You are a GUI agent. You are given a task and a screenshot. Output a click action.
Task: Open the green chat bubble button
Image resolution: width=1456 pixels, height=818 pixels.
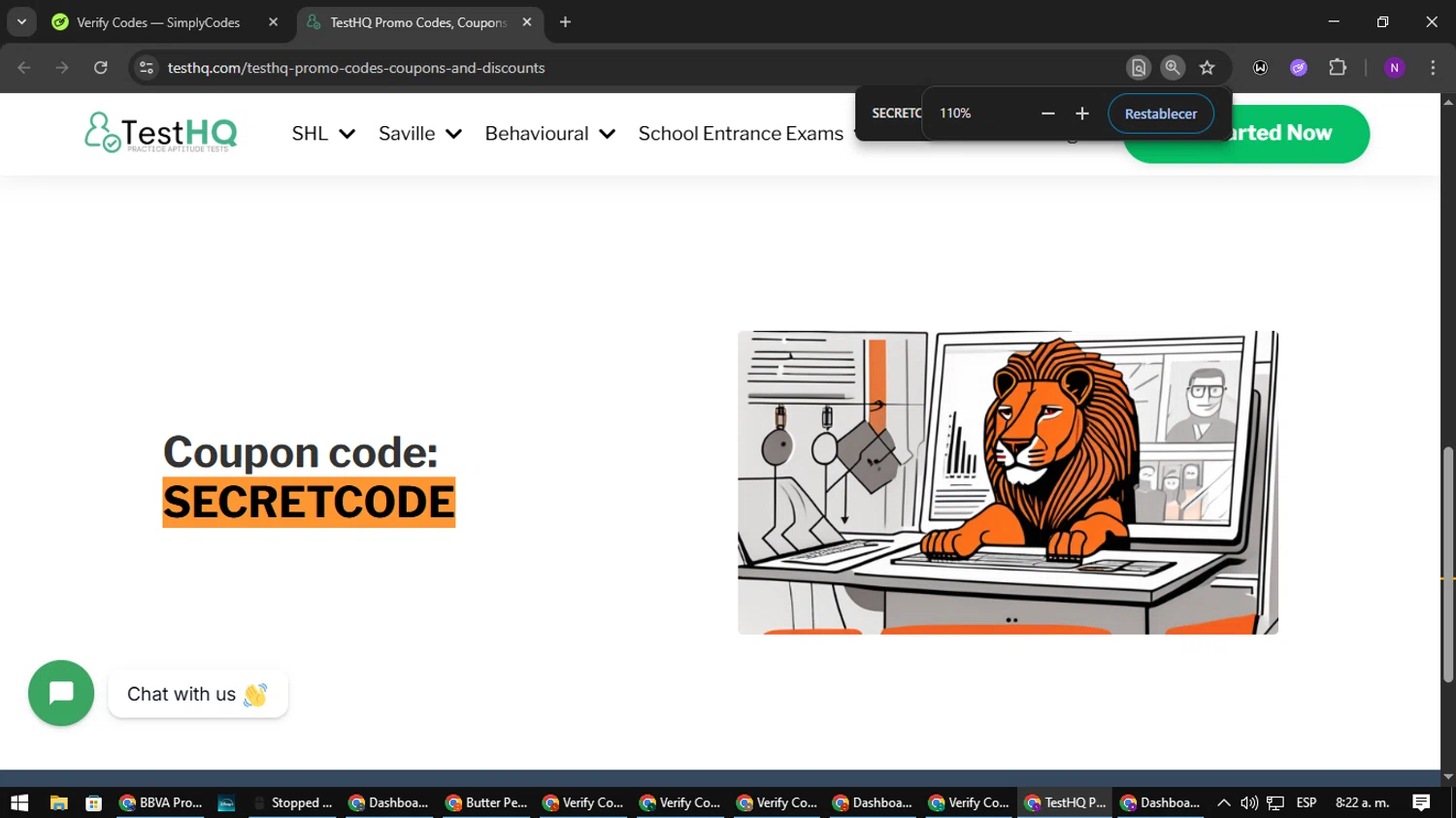[61, 693]
